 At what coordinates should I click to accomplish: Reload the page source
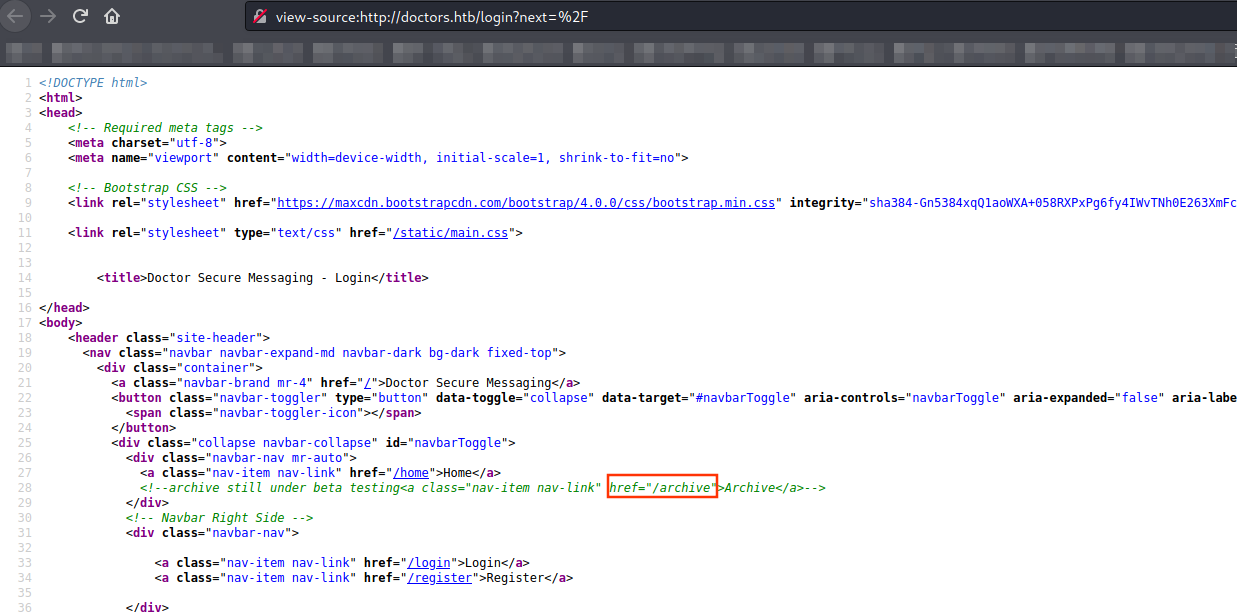80,16
